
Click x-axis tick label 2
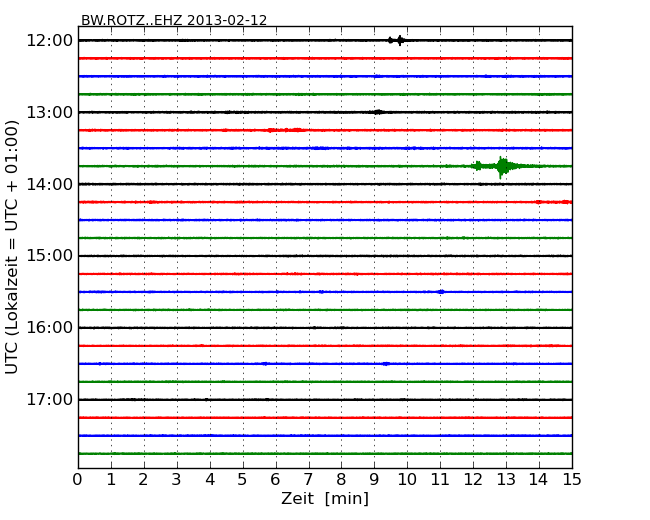144,480
